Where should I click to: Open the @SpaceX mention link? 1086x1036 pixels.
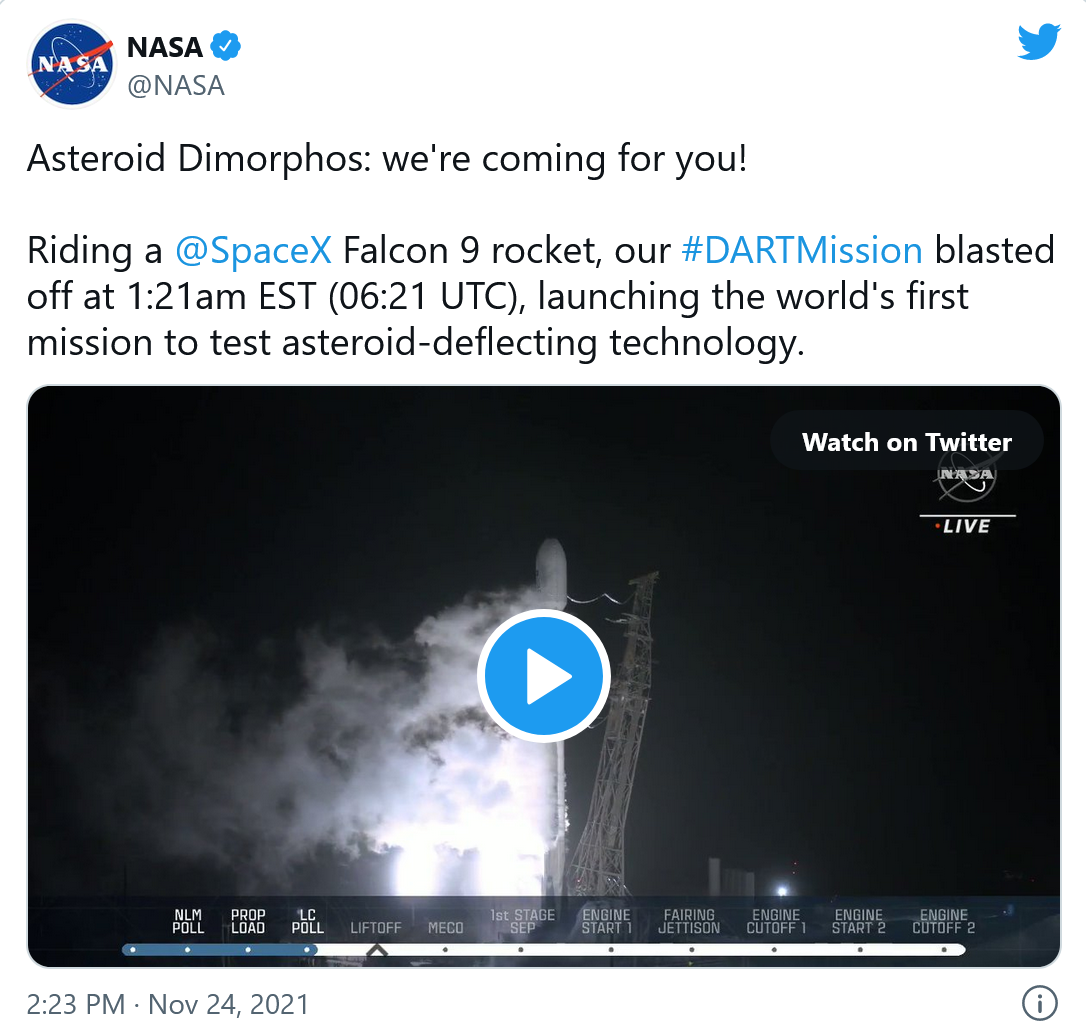click(x=253, y=250)
